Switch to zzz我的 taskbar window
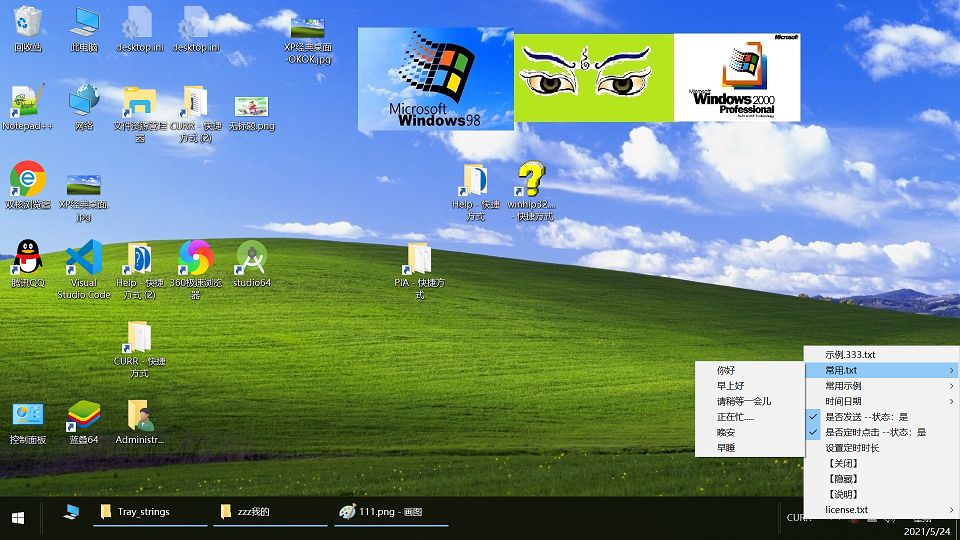960x540 pixels. (270, 512)
